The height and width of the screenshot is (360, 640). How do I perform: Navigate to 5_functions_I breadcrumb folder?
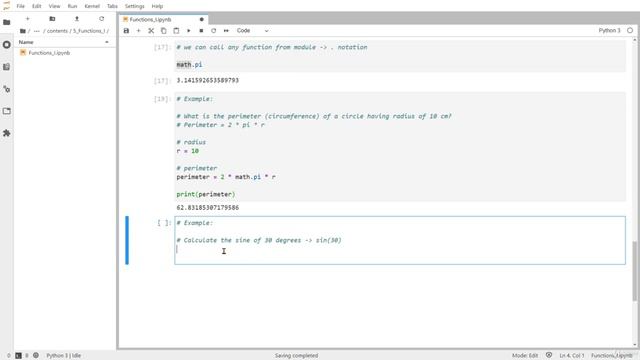pos(89,31)
